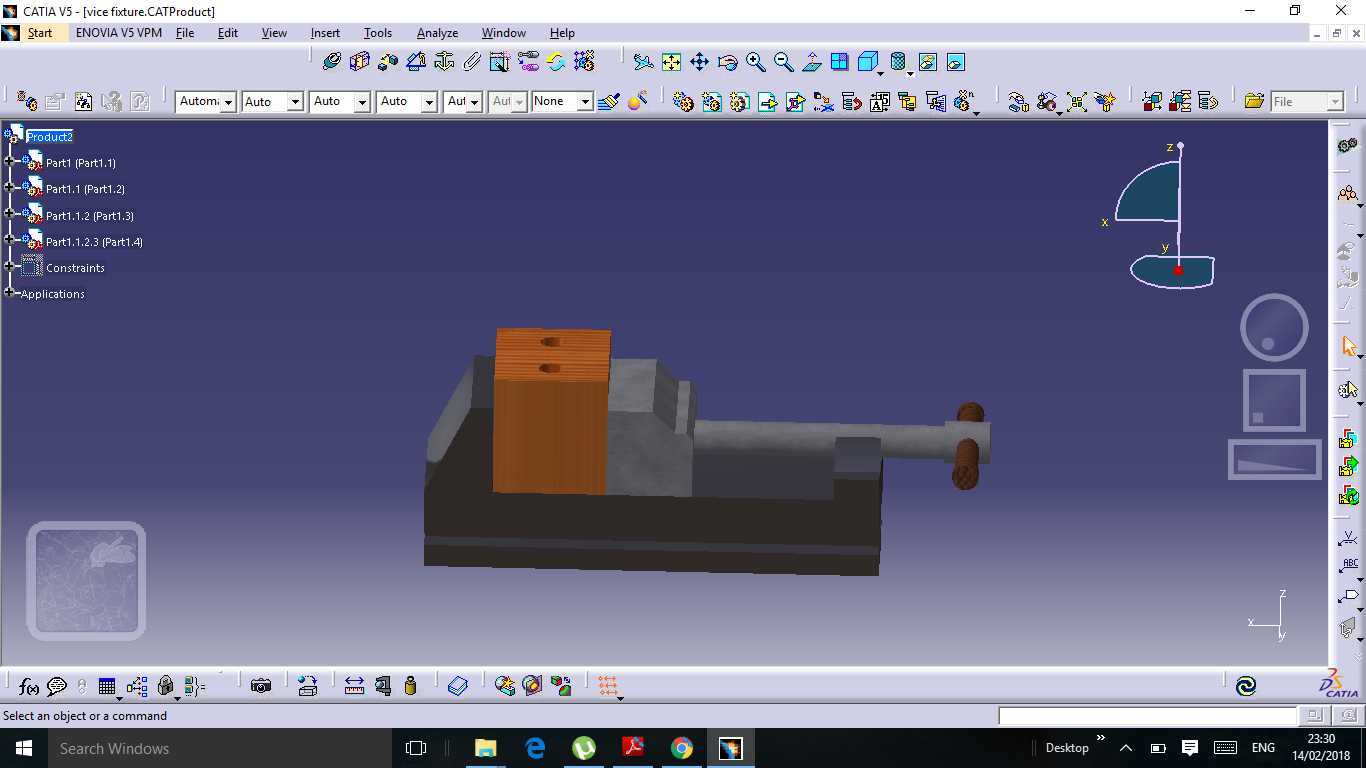Click the Measure Between icon
Viewport: 1366px width, 768px height.
(x=354, y=686)
